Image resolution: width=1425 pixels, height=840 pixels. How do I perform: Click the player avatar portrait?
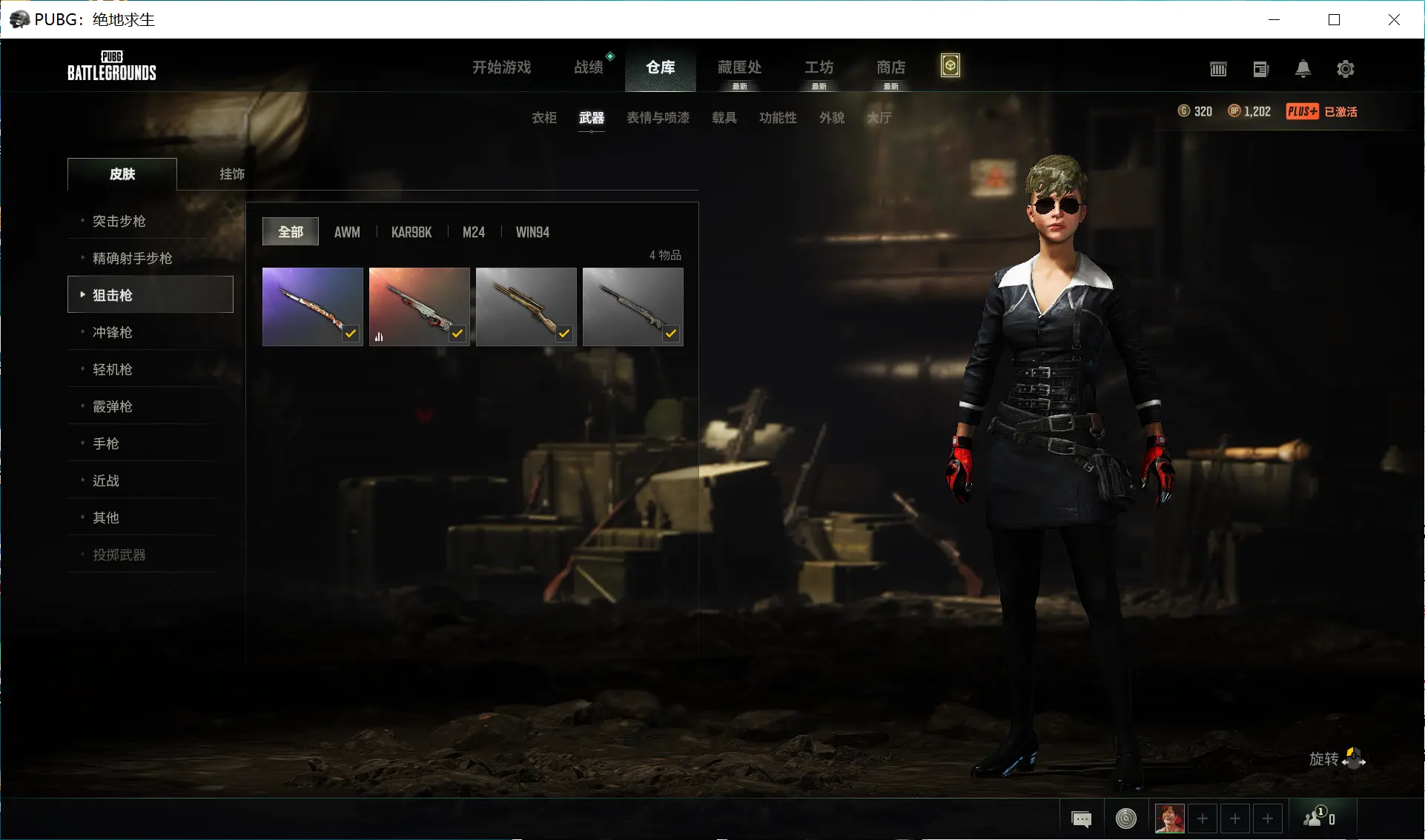point(1169,818)
